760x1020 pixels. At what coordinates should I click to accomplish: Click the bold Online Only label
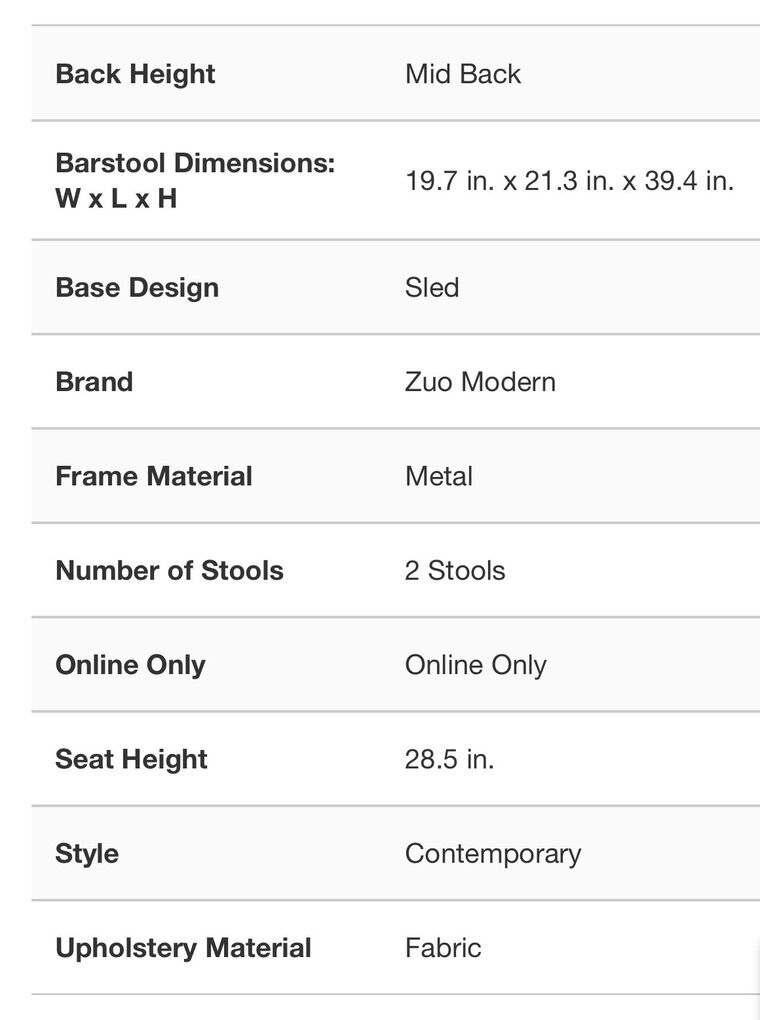[x=130, y=665]
